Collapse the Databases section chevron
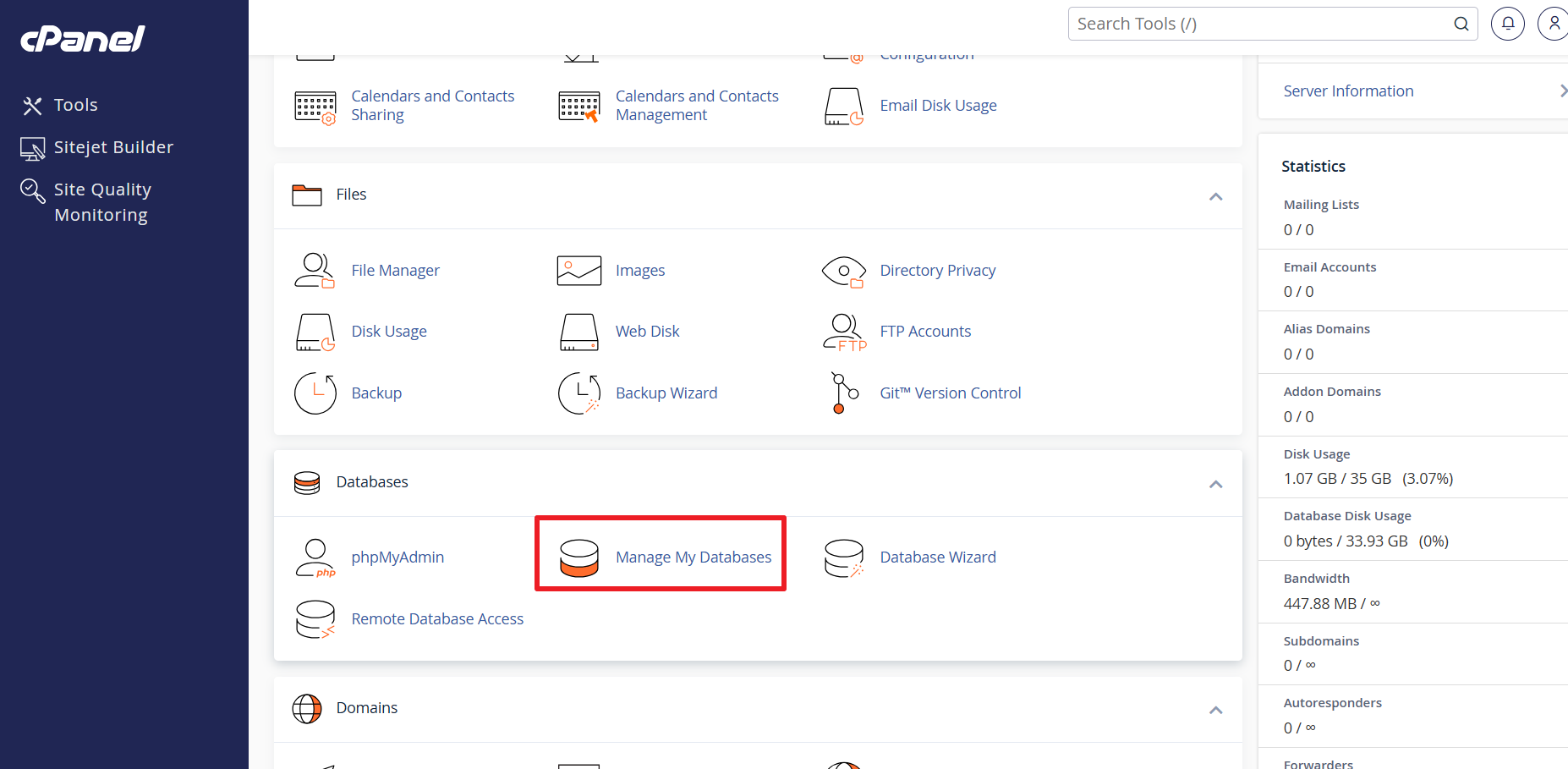Viewport: 1568px width, 769px height. tap(1215, 484)
